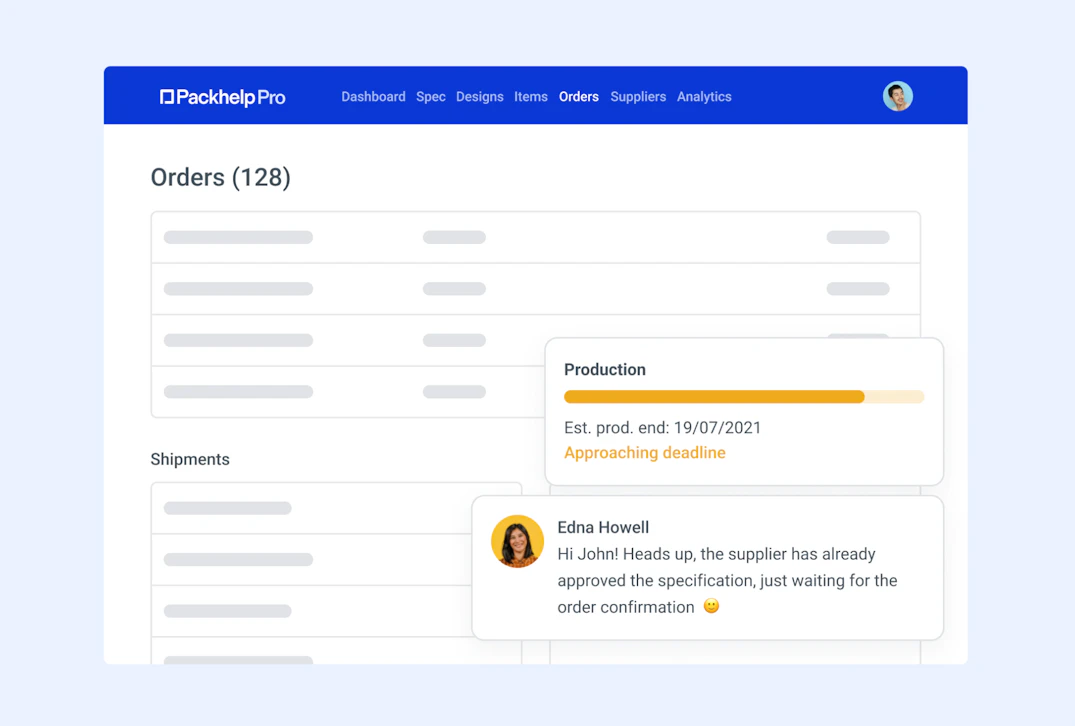
Task: Click Edna Howell's profile picture
Action: click(517, 541)
